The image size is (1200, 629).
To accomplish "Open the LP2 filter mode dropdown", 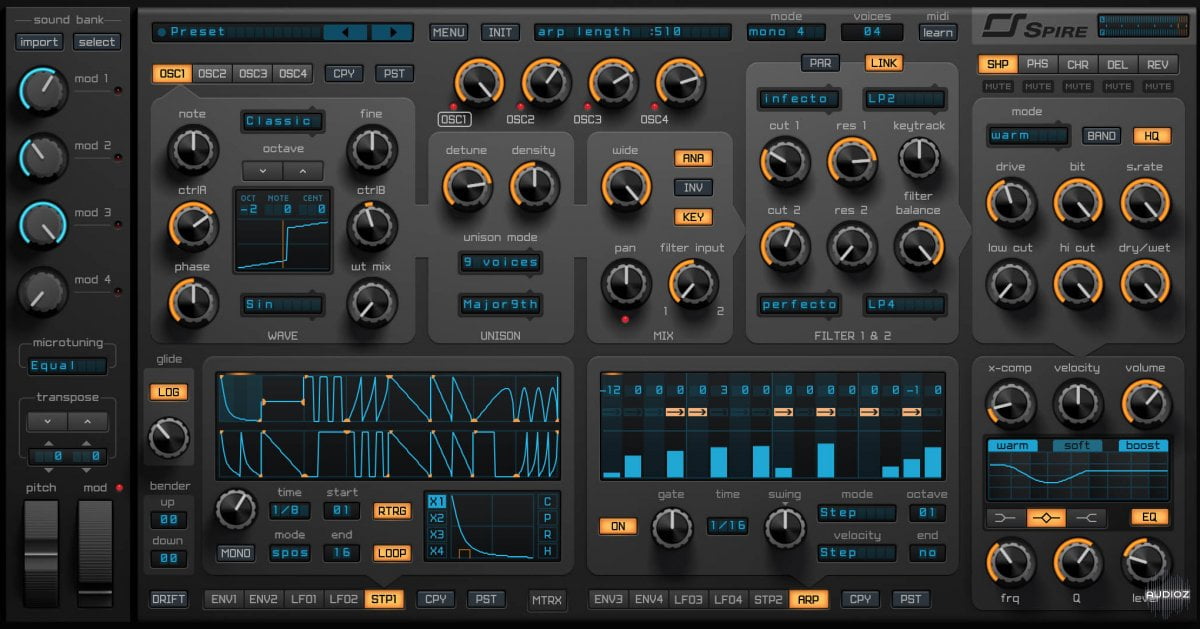I will click(x=905, y=99).
